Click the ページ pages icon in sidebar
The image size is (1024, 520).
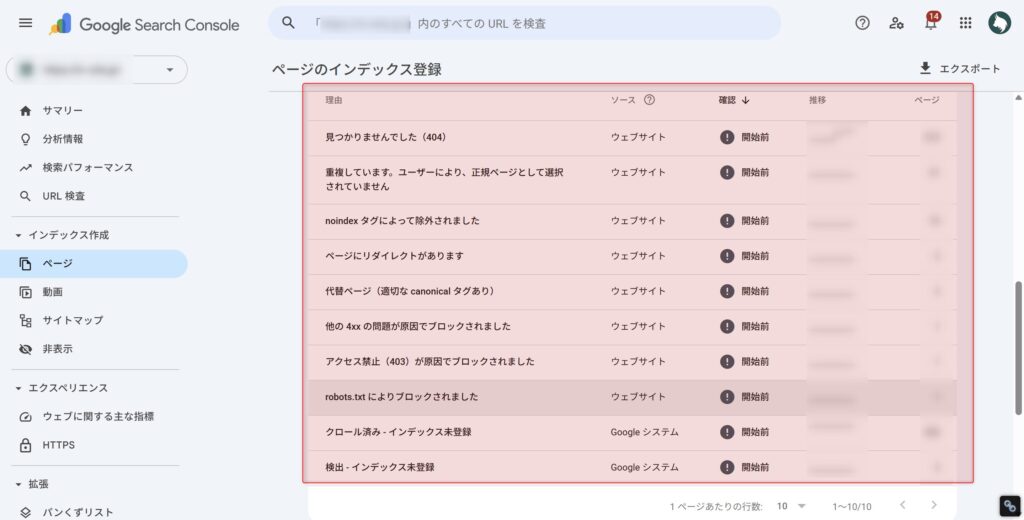pos(25,264)
